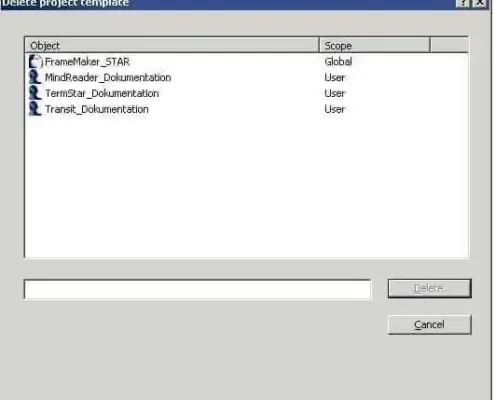Image resolution: width=495 pixels, height=400 pixels.
Task: Click the User scope of MindReader_Dokumentation
Action: [x=335, y=77]
